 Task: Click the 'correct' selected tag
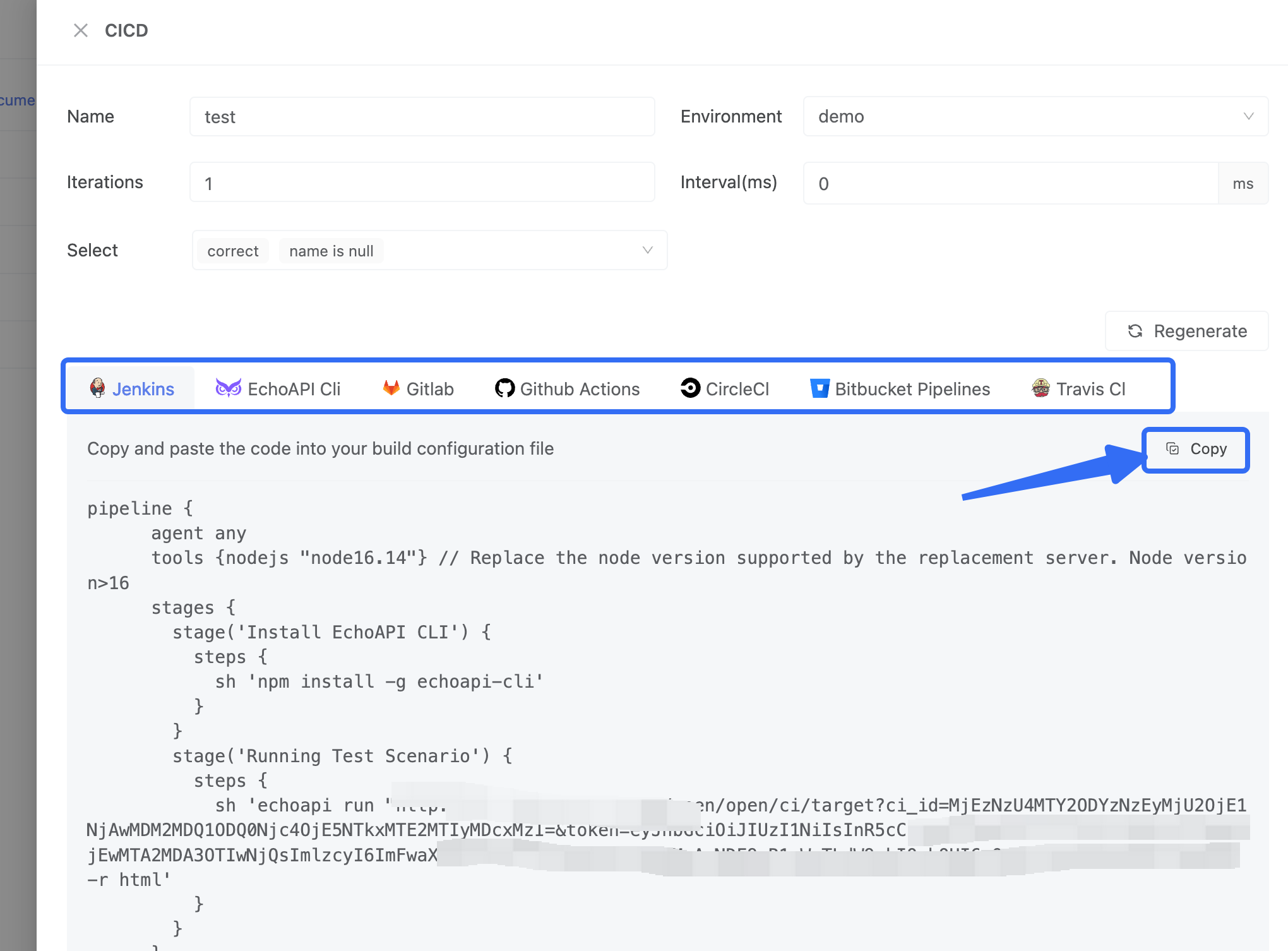[233, 251]
